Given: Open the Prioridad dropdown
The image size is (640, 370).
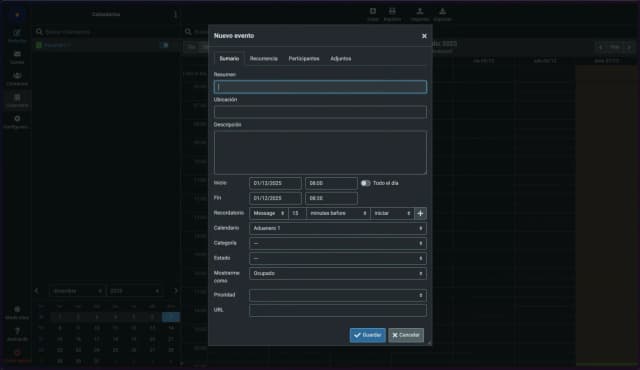Looking at the screenshot, I should tap(338, 295).
